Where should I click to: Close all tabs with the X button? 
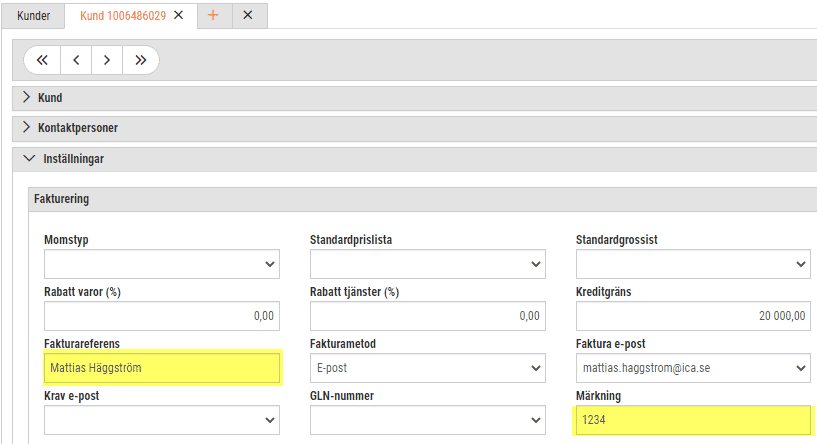tap(248, 16)
